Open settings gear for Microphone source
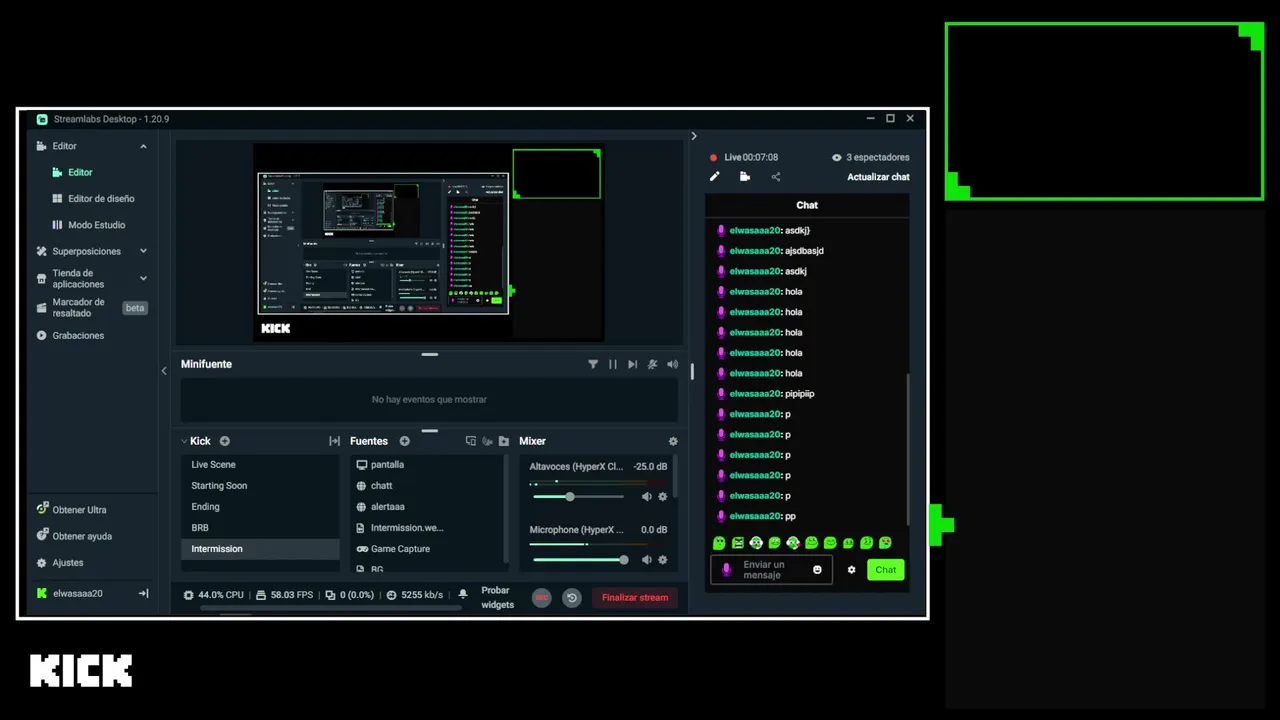The width and height of the screenshot is (1280, 720). pyautogui.click(x=662, y=560)
